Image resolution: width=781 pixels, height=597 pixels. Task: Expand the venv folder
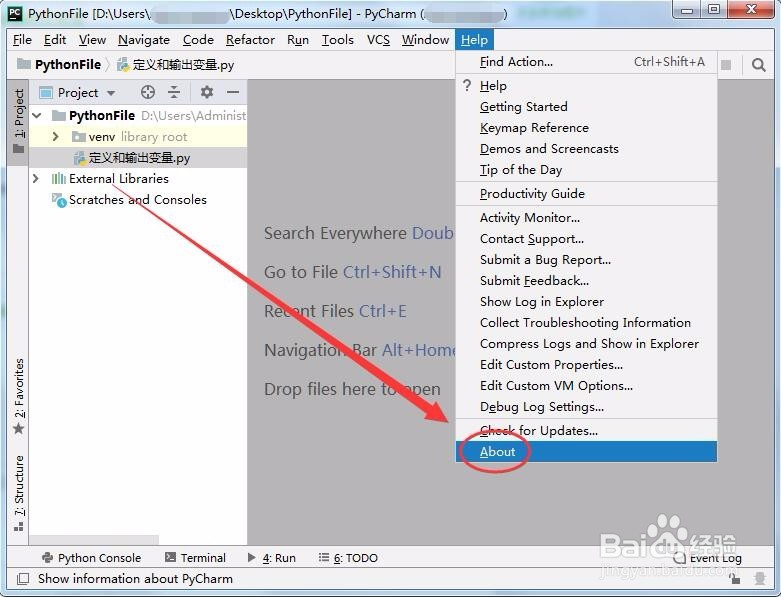(x=55, y=136)
